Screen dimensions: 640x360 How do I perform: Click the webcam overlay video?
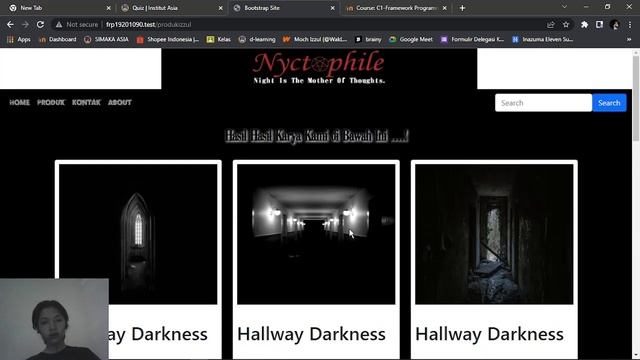coord(54,319)
